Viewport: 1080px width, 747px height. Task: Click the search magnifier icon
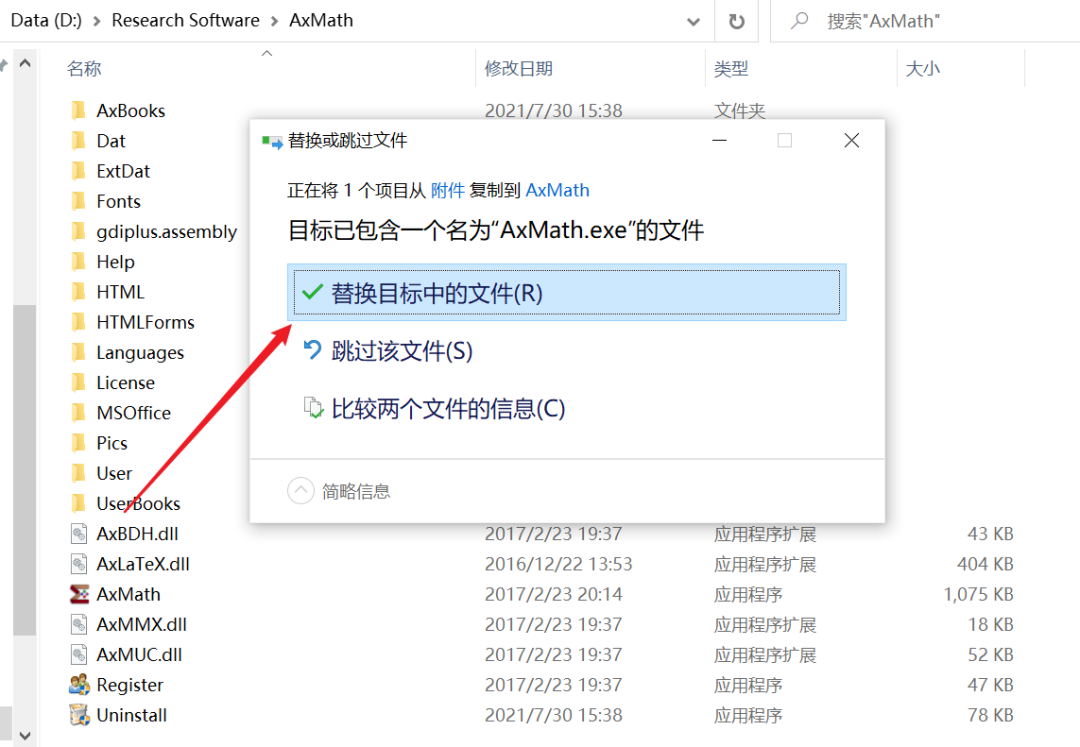799,21
